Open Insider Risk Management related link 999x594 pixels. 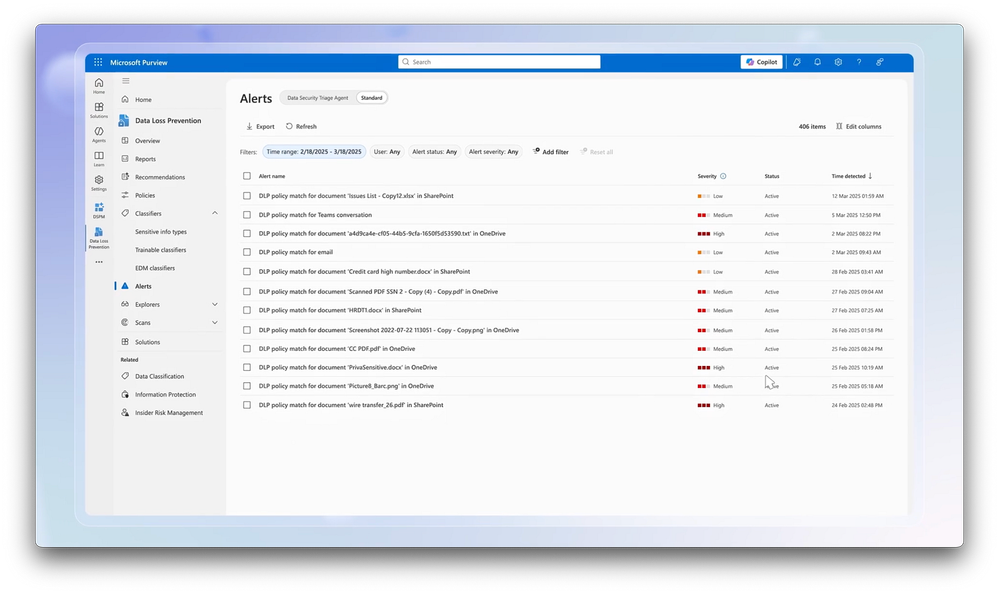169,412
